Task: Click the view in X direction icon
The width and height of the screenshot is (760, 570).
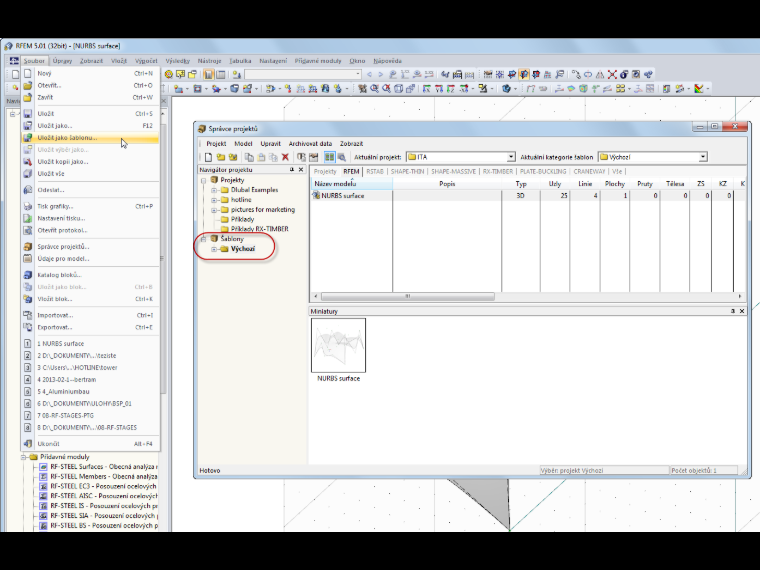Action: [x=427, y=88]
